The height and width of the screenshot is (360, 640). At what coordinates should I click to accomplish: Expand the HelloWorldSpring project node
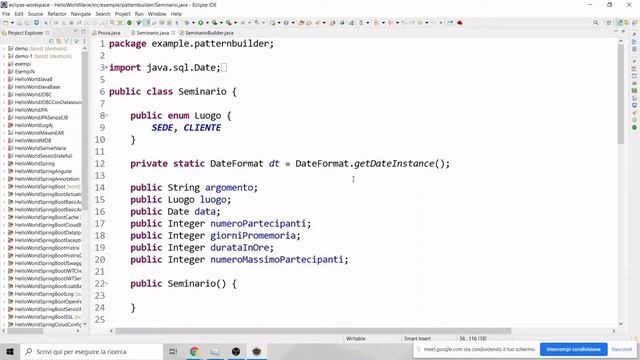click(4, 163)
